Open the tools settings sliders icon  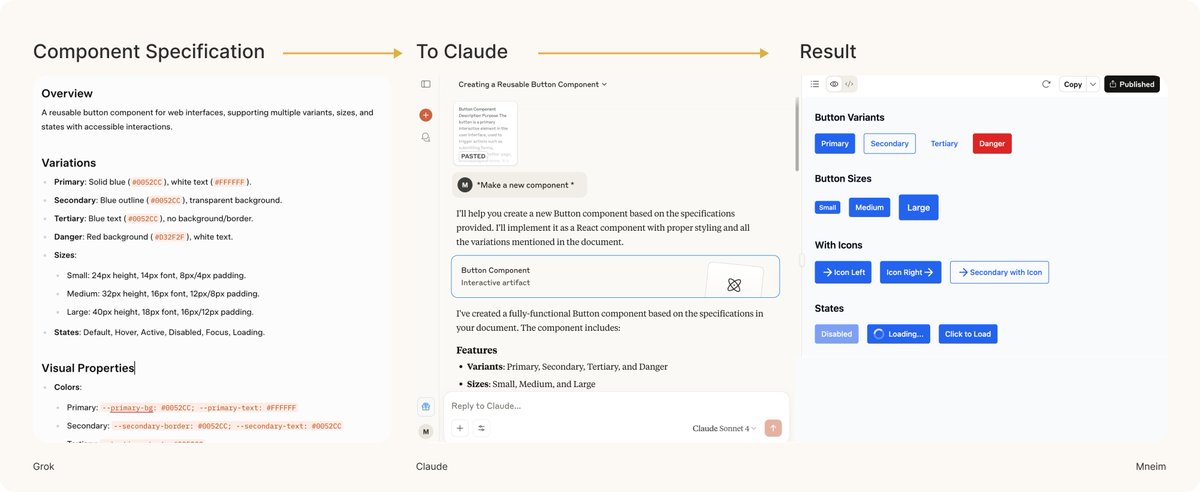coord(482,428)
